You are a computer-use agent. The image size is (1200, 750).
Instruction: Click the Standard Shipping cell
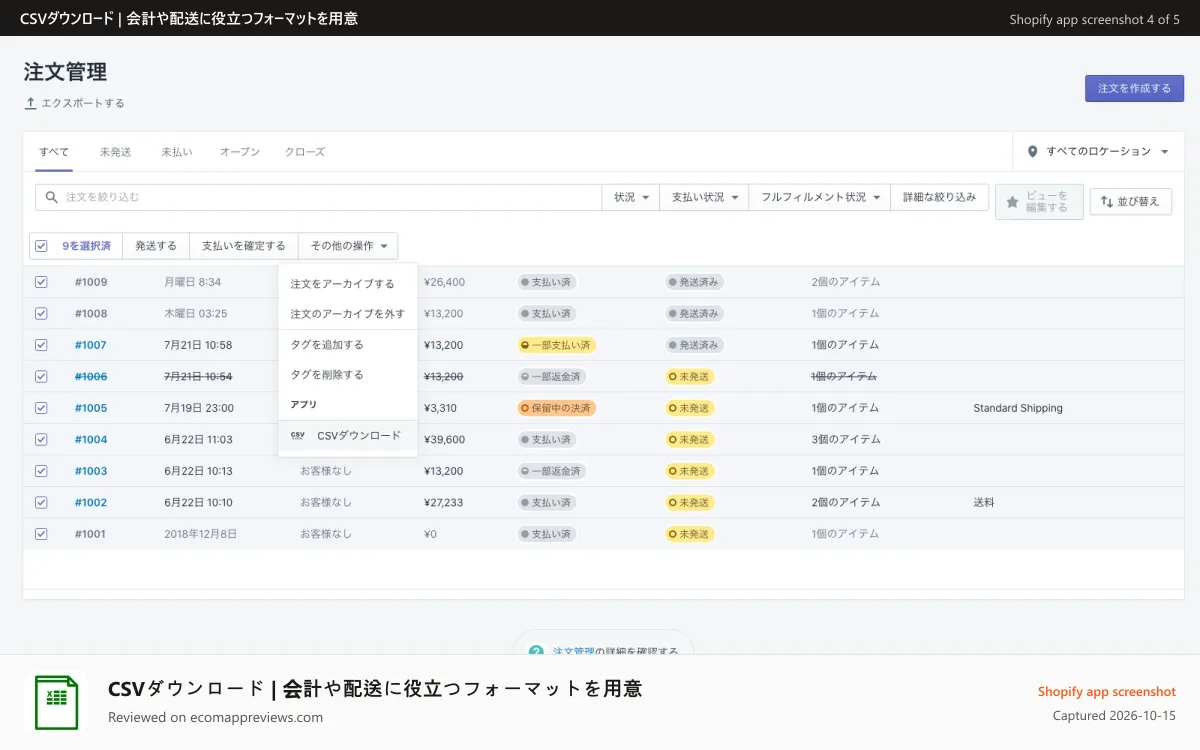click(x=1018, y=408)
